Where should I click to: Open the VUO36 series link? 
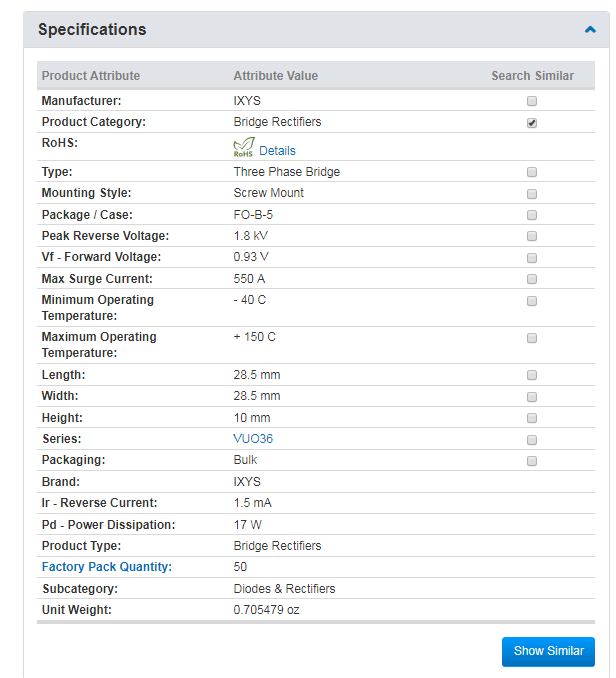pos(253,439)
